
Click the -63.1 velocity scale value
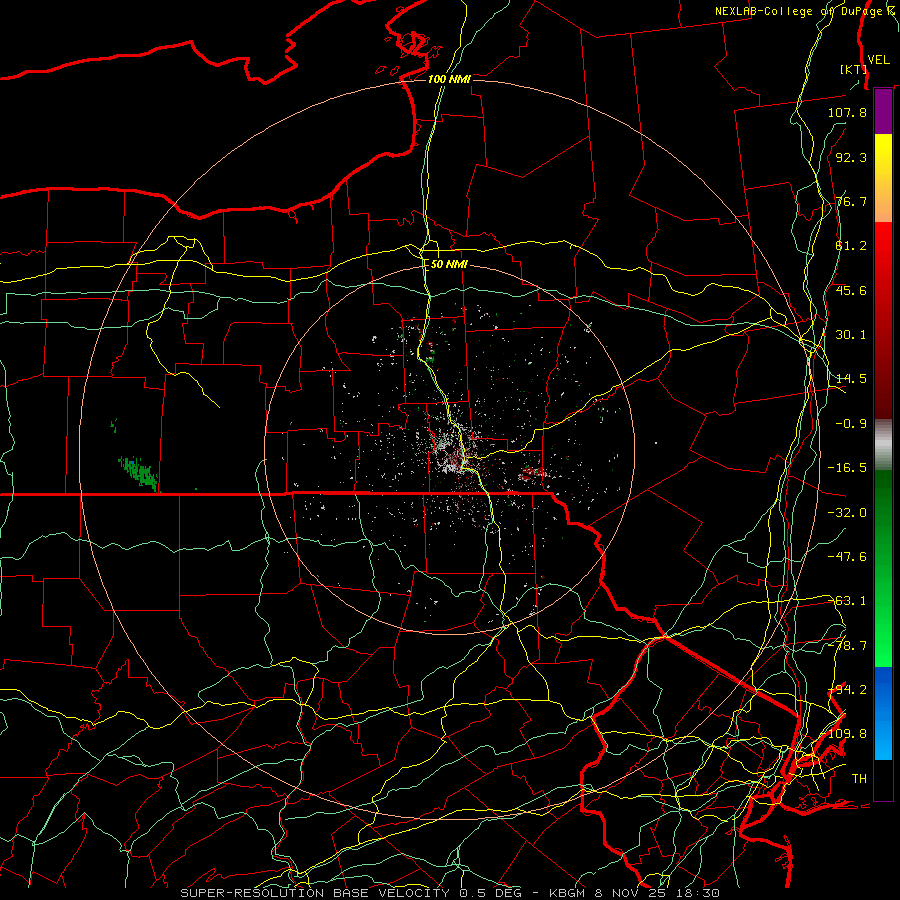(x=847, y=601)
